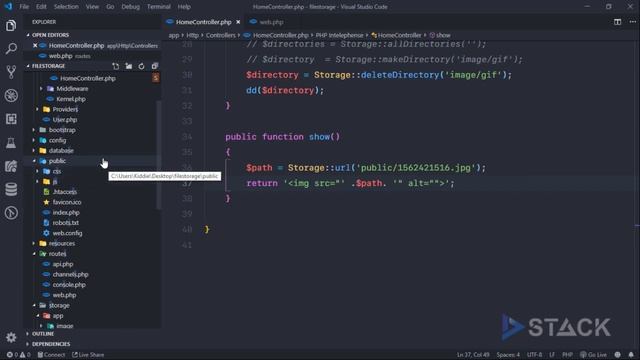Image resolution: width=640 pixels, height=360 pixels.
Task: Open api.php in the routes folder
Action: 62,264
